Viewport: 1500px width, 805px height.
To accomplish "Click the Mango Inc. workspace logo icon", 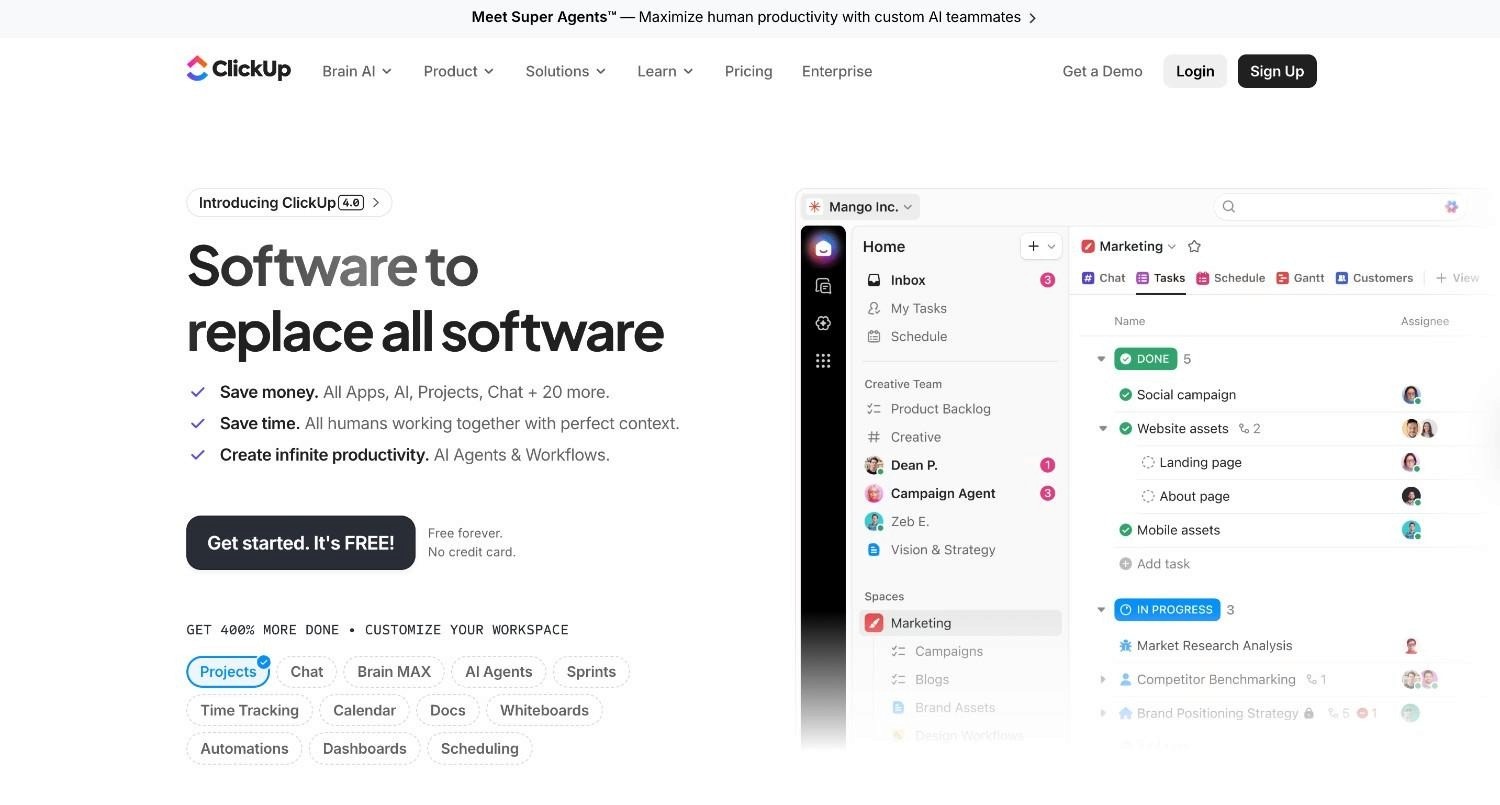I will click(815, 207).
